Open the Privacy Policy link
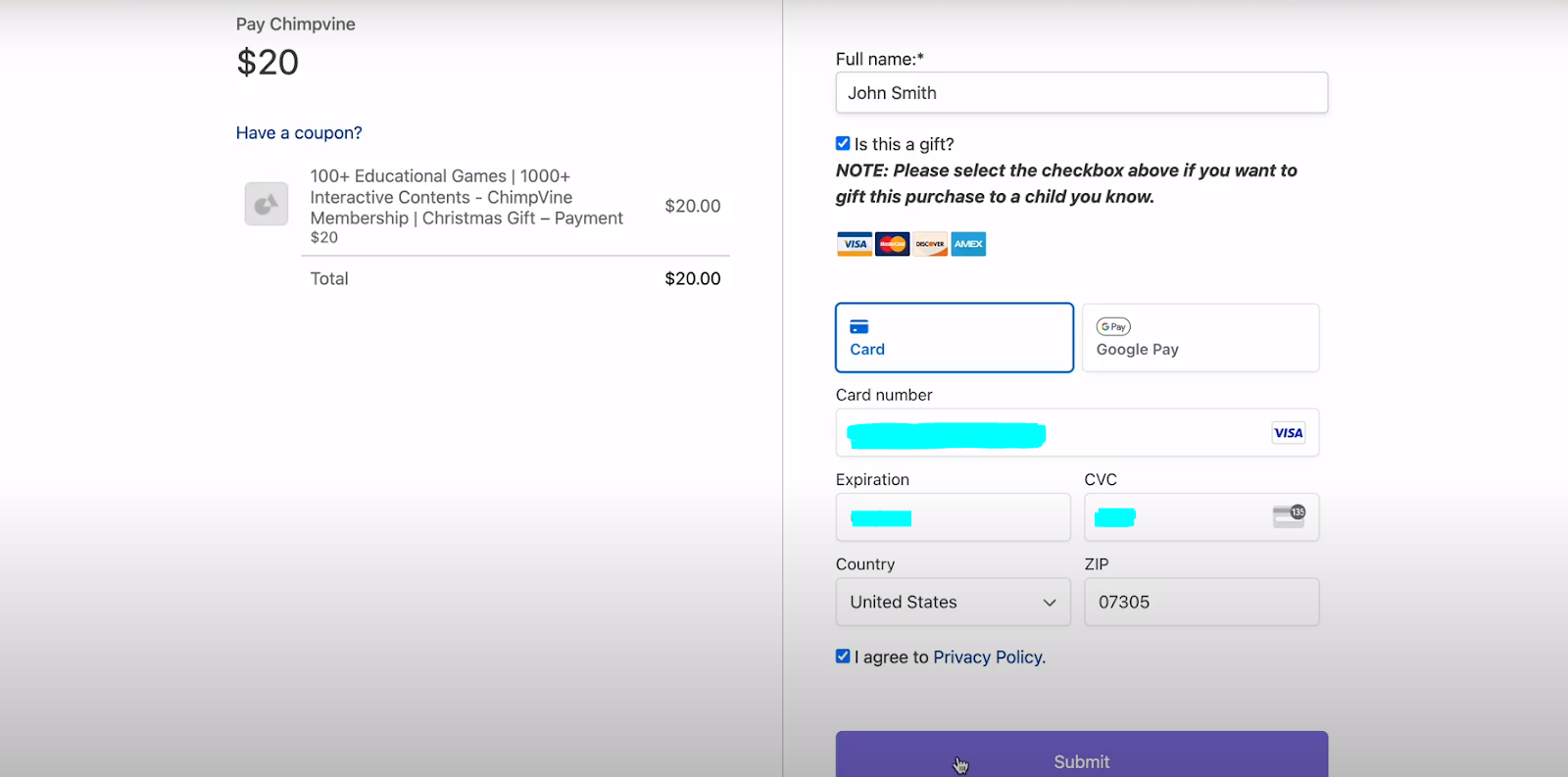1568x777 pixels. 988,657
